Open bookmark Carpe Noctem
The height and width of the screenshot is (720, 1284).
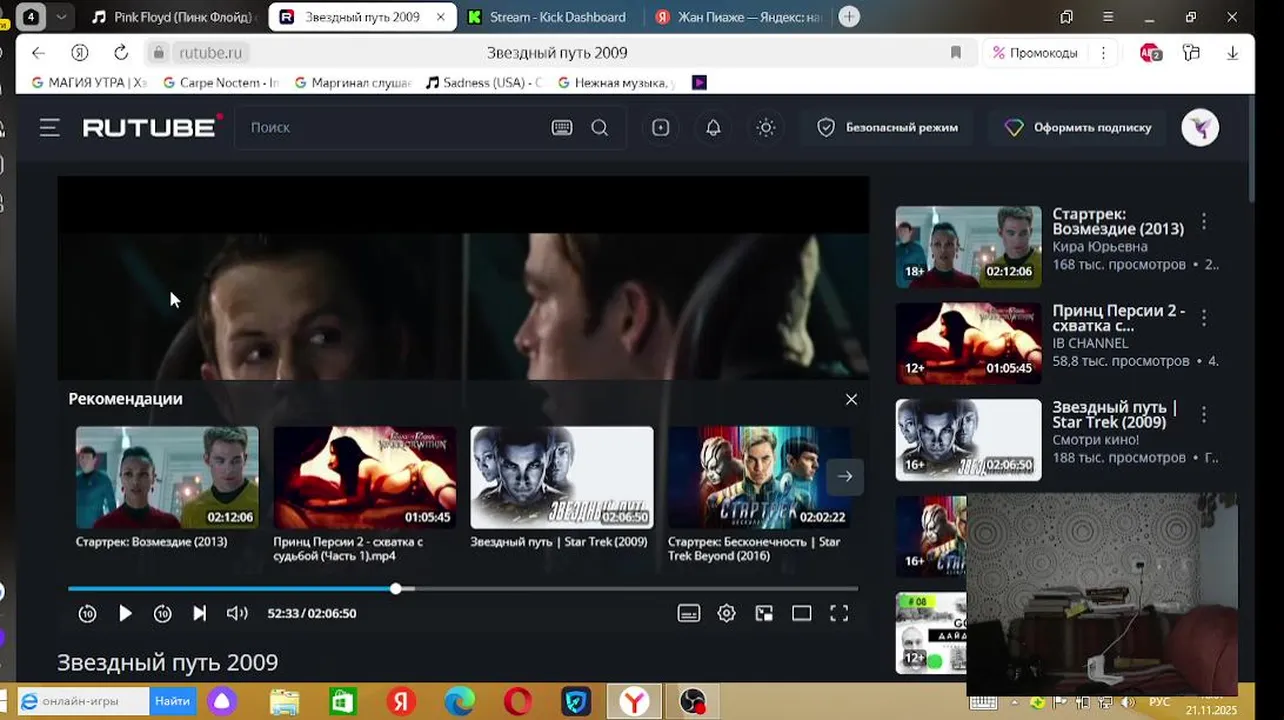pyautogui.click(x=220, y=83)
